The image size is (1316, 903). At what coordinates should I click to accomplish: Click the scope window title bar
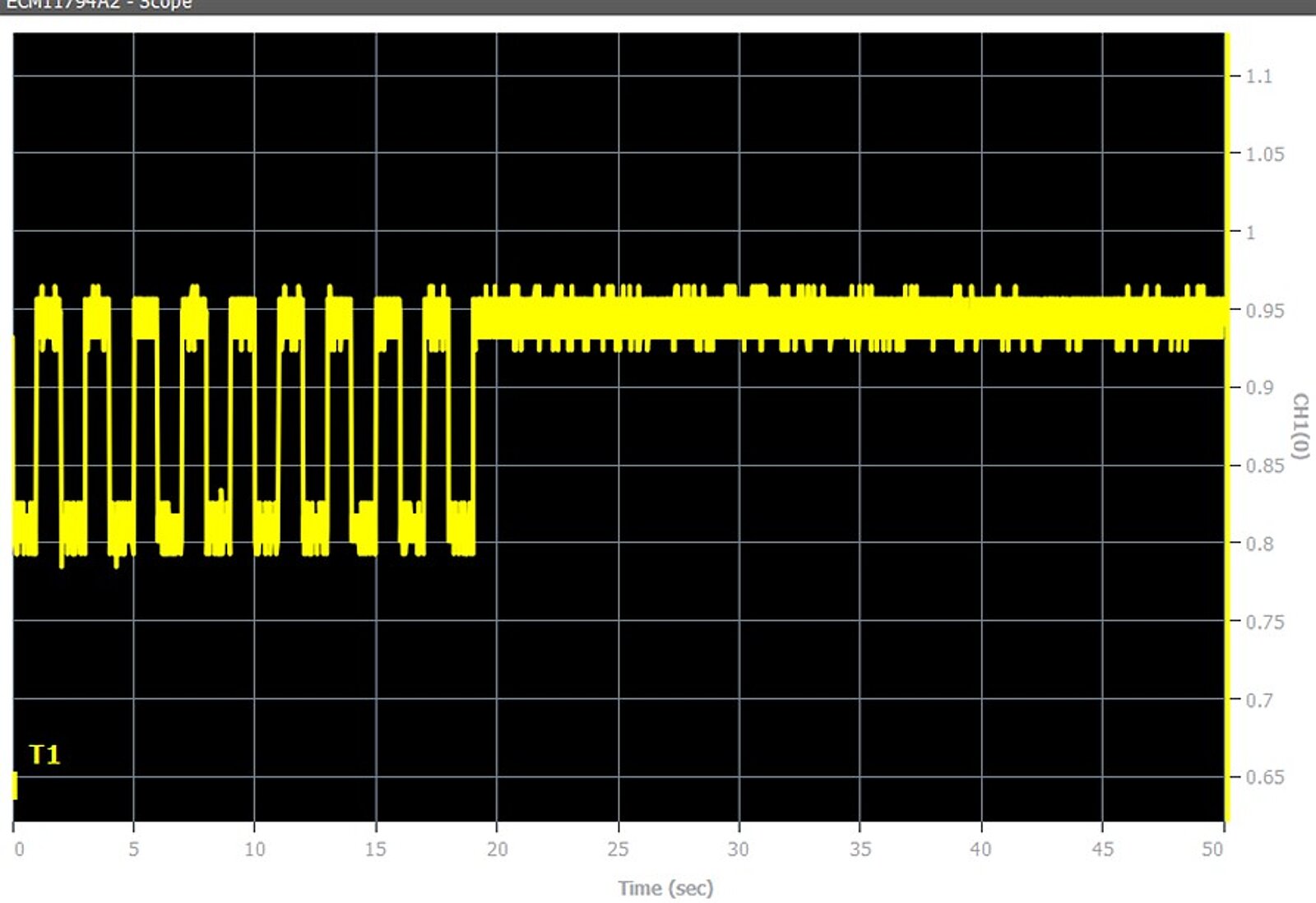658,5
